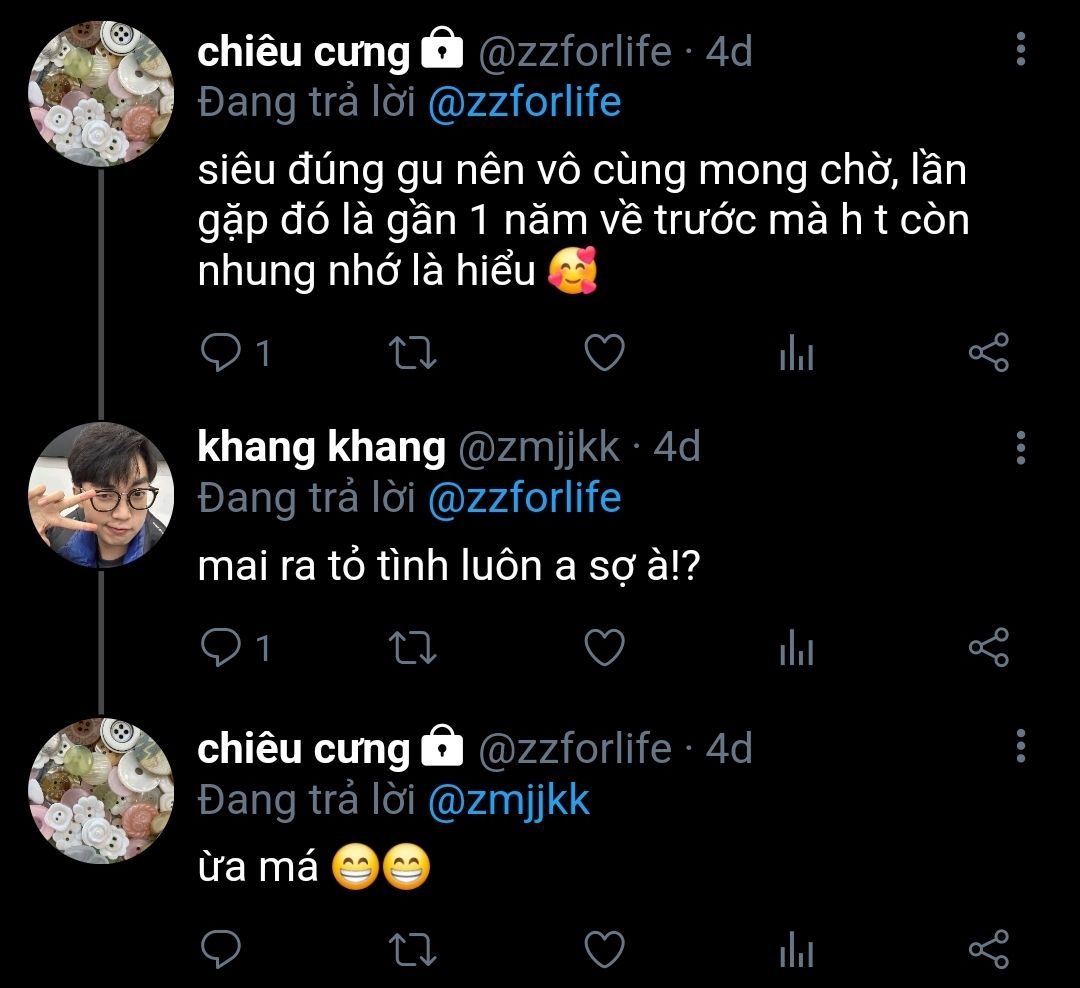1080x988 pixels.
Task: Open more options on last tweet
Action: (x=1021, y=746)
